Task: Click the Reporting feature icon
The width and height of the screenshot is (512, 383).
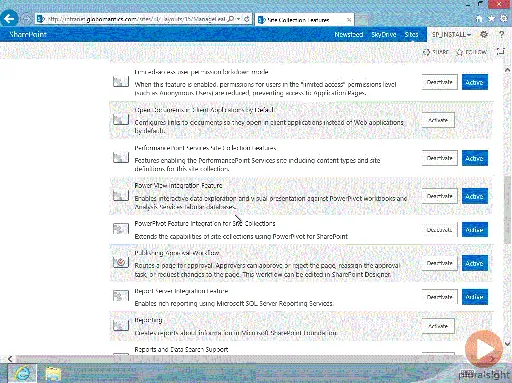Action: coord(121,325)
